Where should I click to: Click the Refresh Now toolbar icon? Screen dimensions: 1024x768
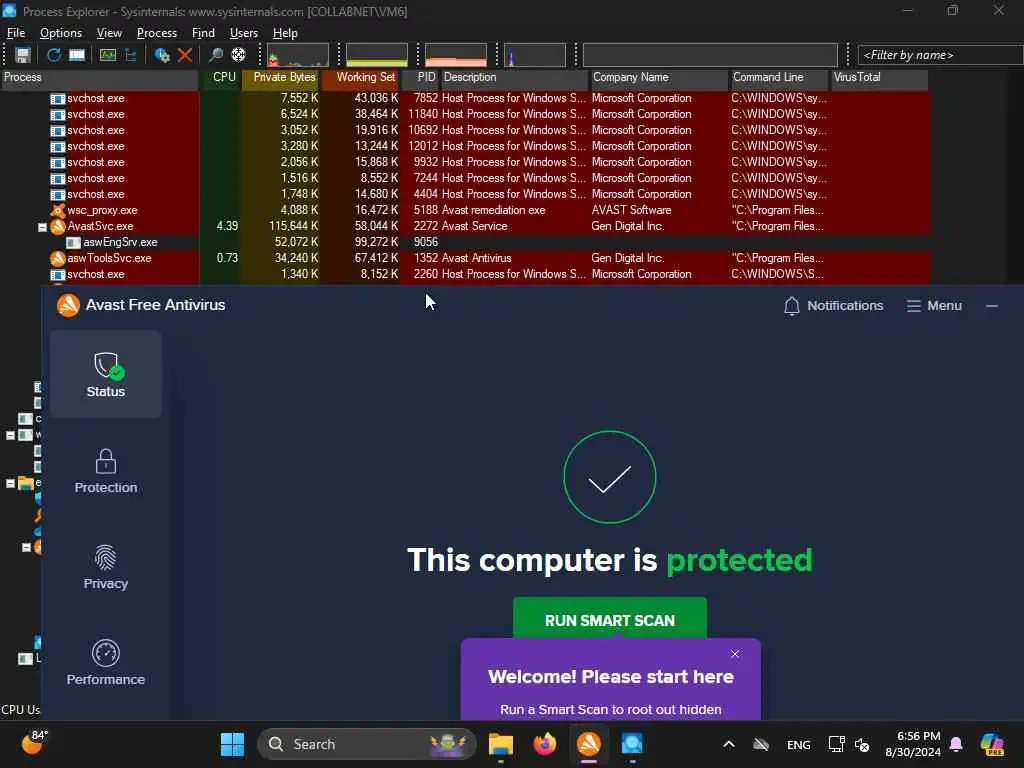click(54, 55)
